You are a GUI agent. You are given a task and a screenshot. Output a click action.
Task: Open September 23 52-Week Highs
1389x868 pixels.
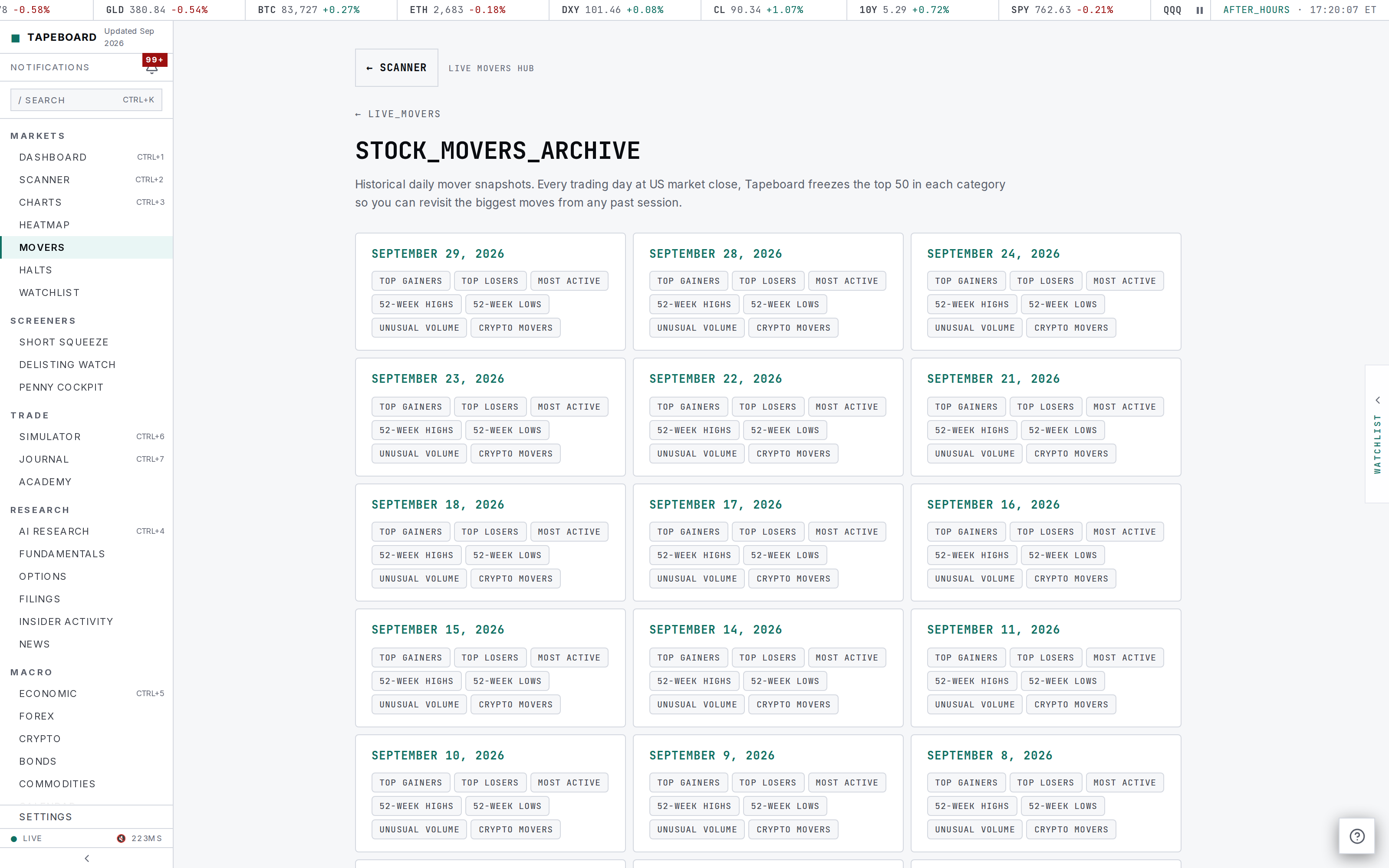[x=416, y=430]
